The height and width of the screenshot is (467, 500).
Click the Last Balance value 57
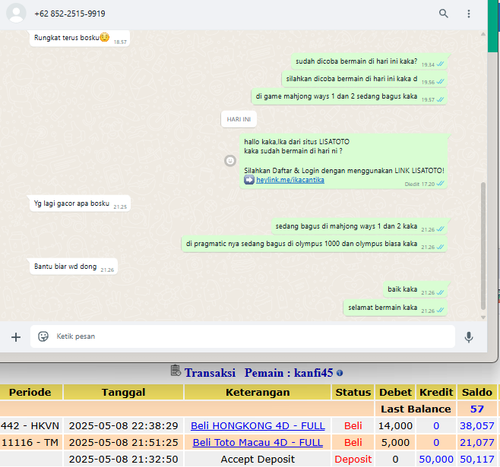[477, 409]
